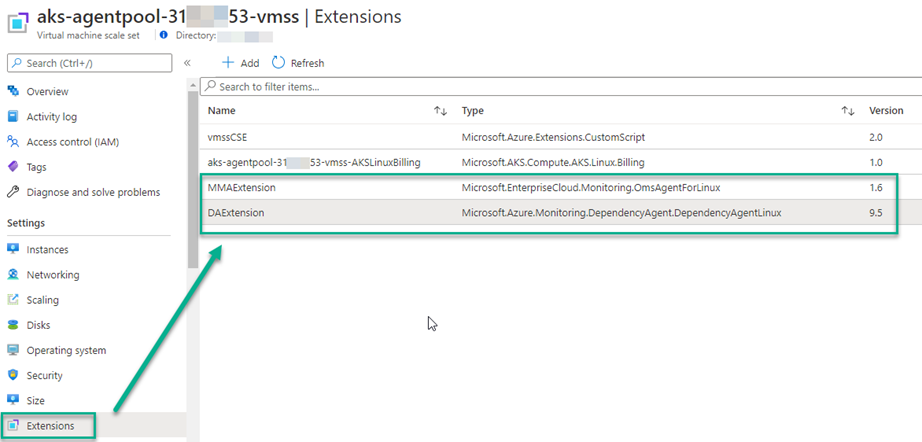Image resolution: width=922 pixels, height=442 pixels.
Task: Sort extensions by Name column arrows
Action: (x=440, y=111)
